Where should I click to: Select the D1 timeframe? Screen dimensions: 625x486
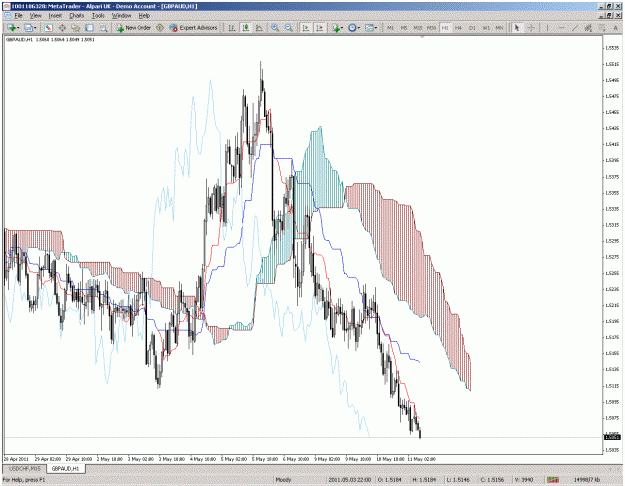(x=472, y=28)
